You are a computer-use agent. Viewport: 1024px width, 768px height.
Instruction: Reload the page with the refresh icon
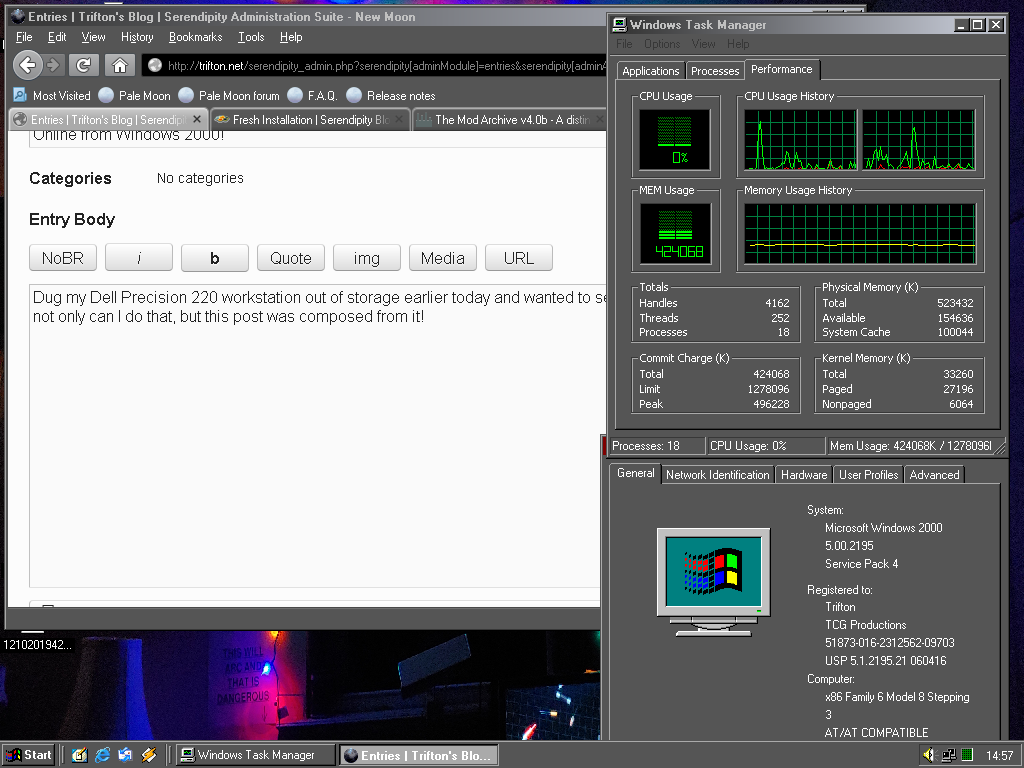tap(84, 65)
